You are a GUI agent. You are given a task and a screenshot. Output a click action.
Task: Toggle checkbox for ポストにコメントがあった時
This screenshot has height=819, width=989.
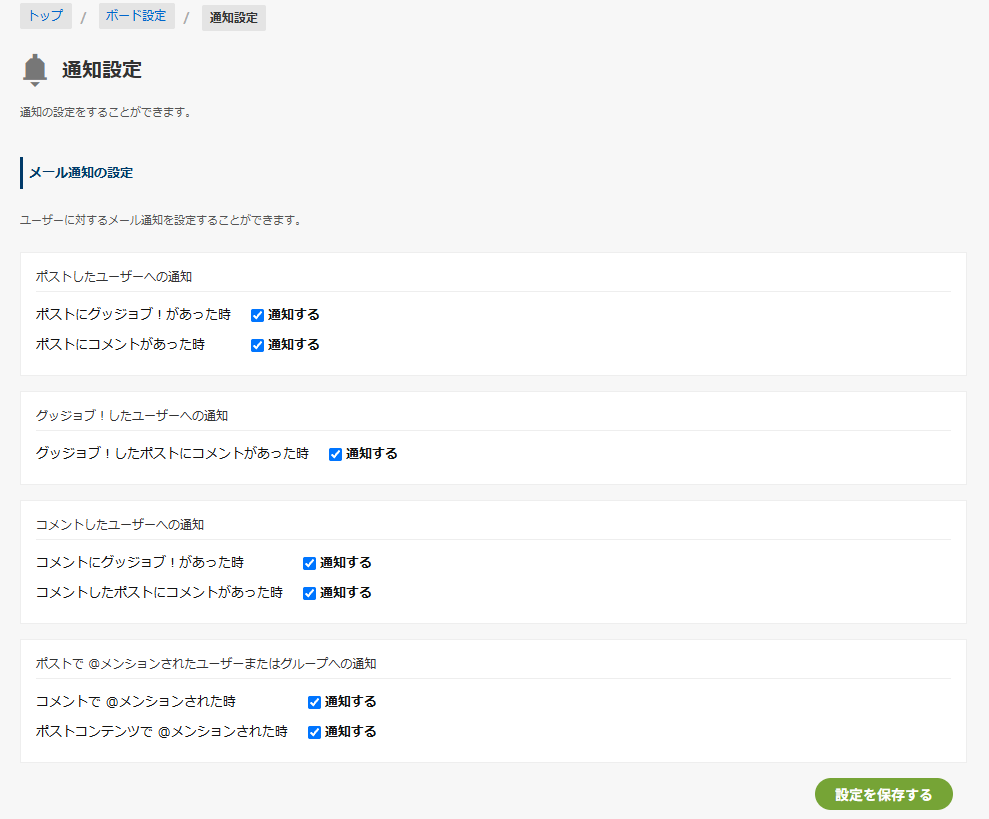[x=257, y=345]
